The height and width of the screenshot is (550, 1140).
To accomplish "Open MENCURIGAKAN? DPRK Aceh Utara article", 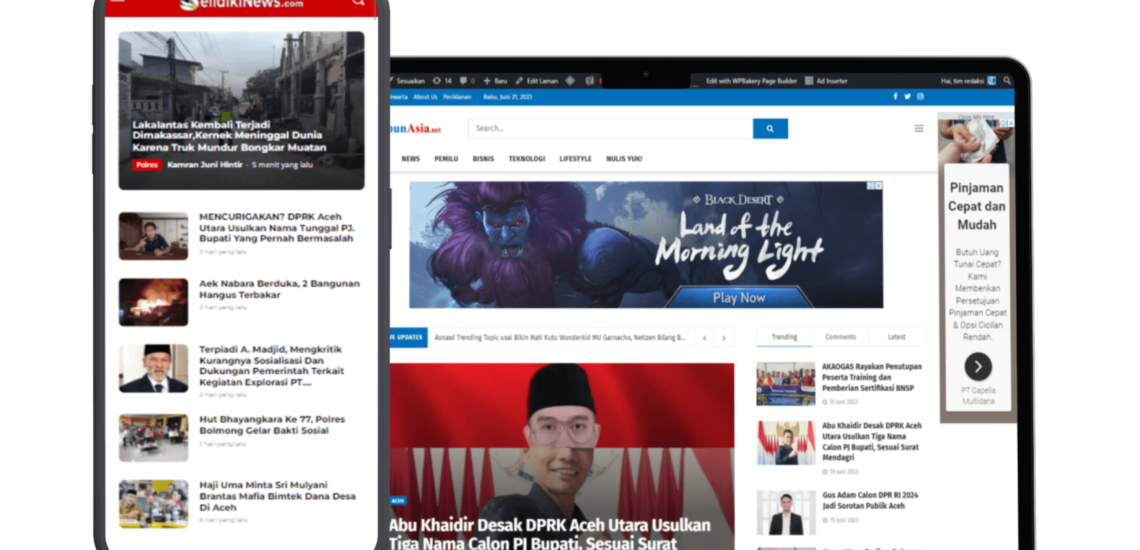I will (277, 228).
